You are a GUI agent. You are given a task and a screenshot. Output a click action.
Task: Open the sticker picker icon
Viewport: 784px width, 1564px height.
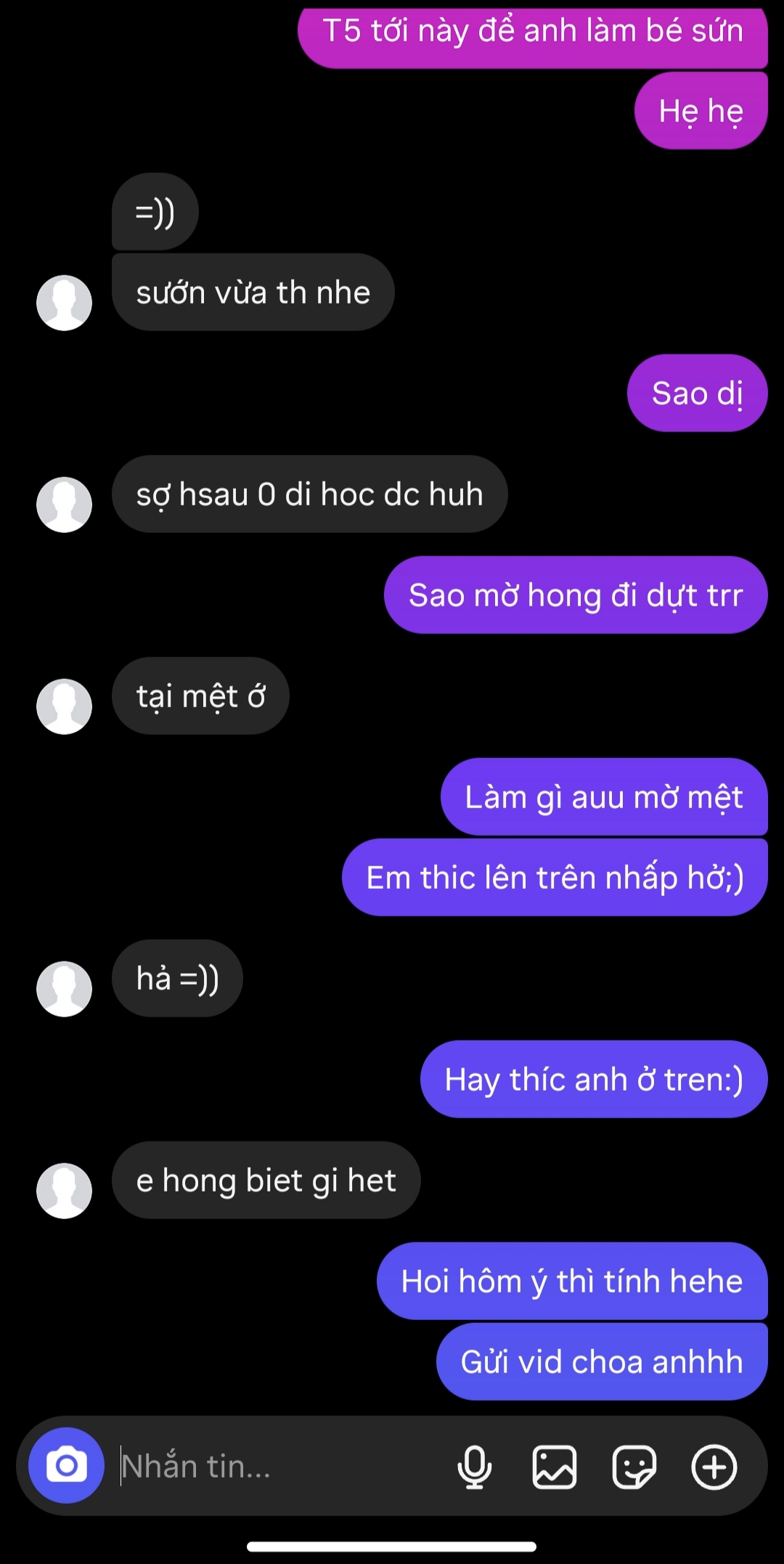[x=634, y=1467]
